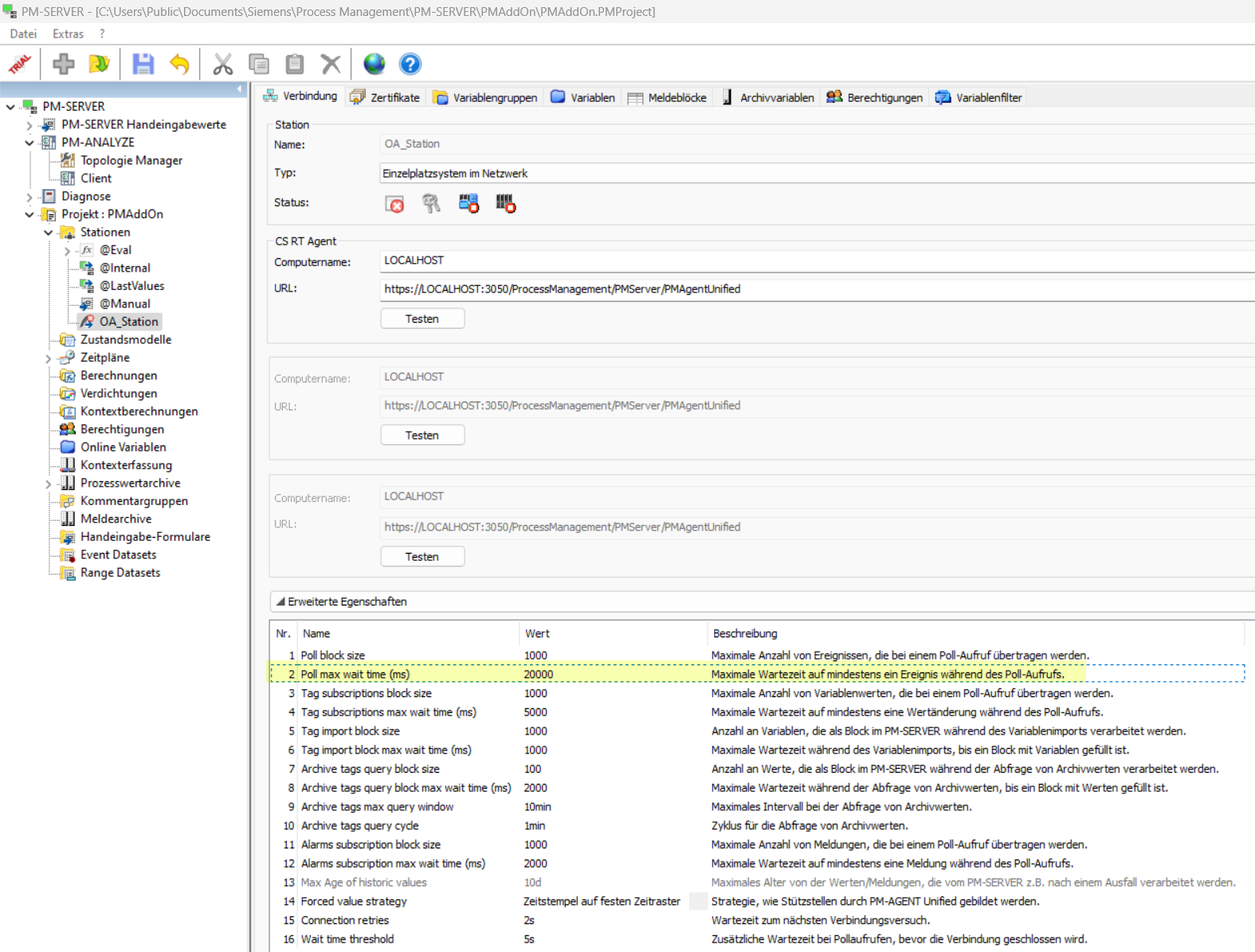Click the paste clipboard icon
Viewport: 1255px width, 952px height.
point(295,64)
